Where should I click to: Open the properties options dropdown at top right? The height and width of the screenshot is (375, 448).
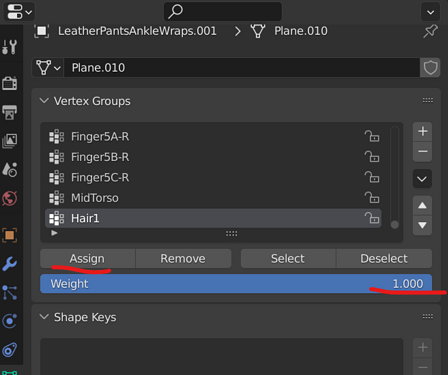pyautogui.click(x=430, y=12)
